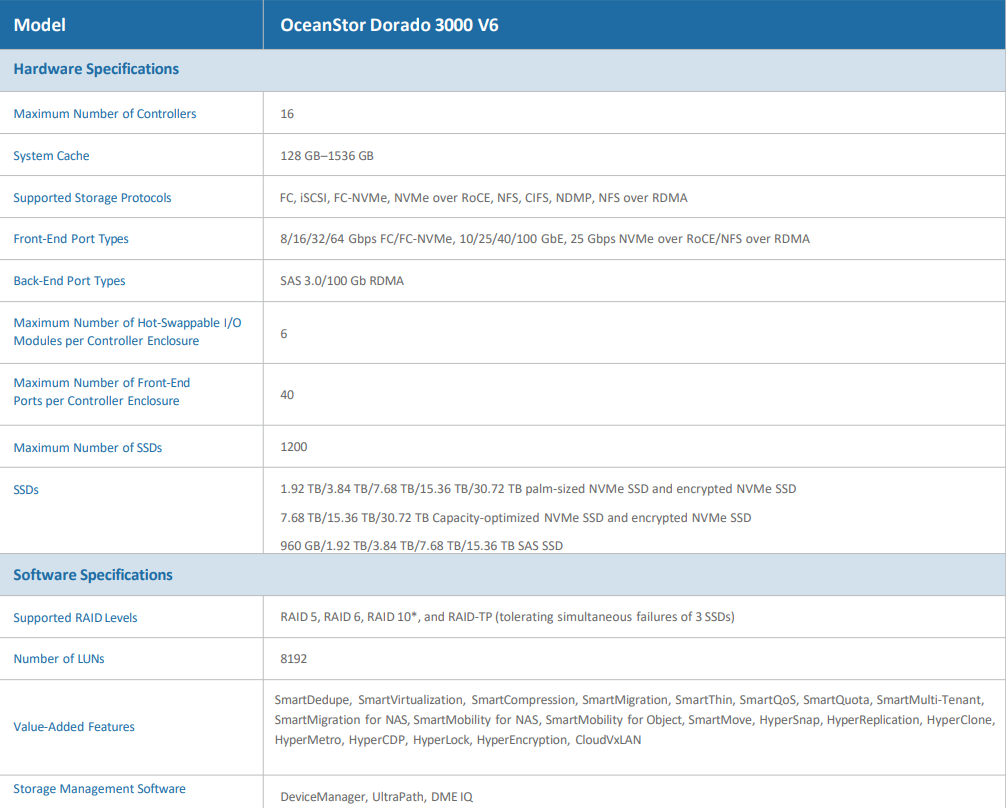Select the palm-sized NVMe SSD capacity line
Screen dimensions: 1006x808
[x=538, y=489]
